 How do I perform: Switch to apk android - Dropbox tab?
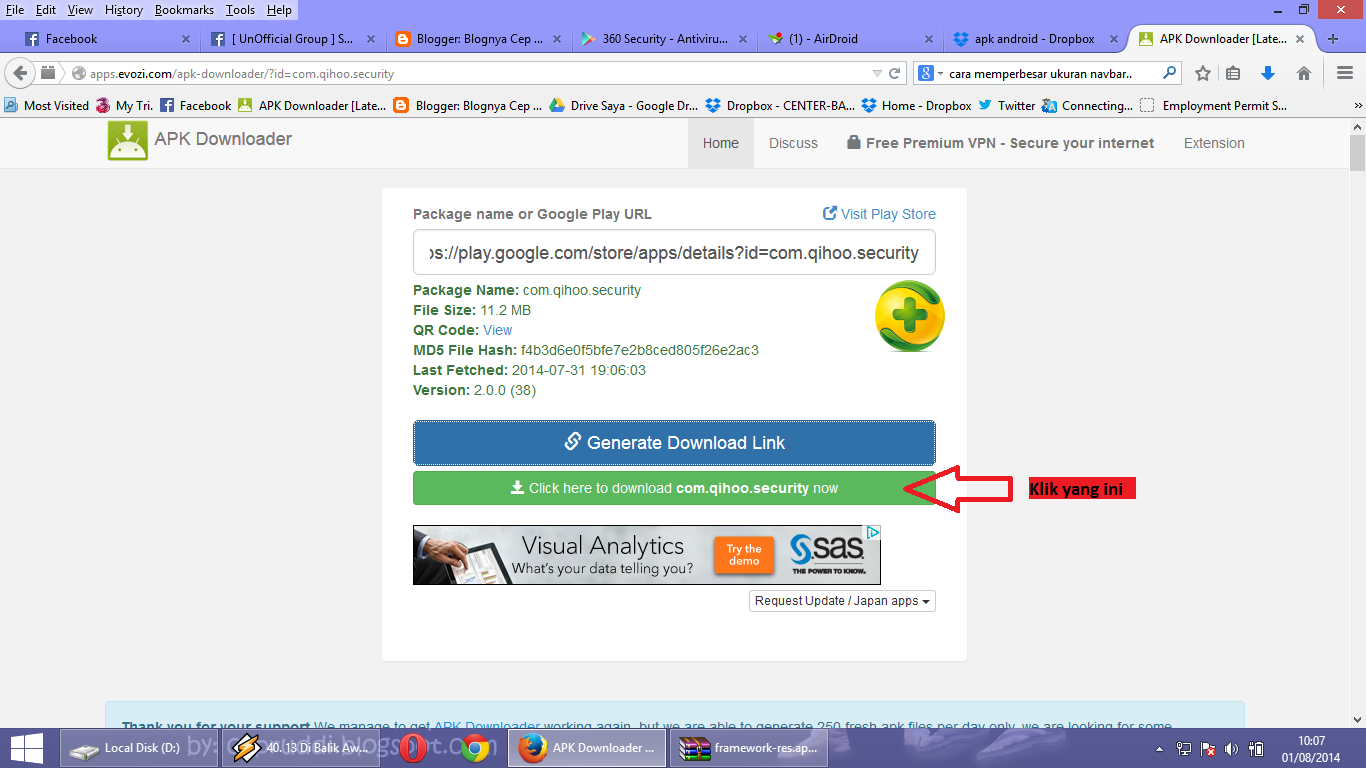1036,39
